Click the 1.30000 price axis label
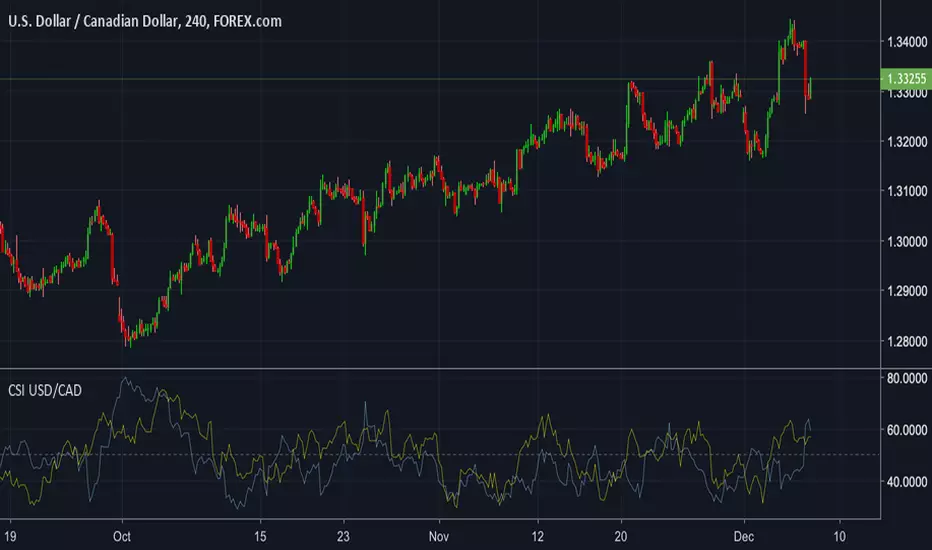932x550 pixels. [907, 241]
